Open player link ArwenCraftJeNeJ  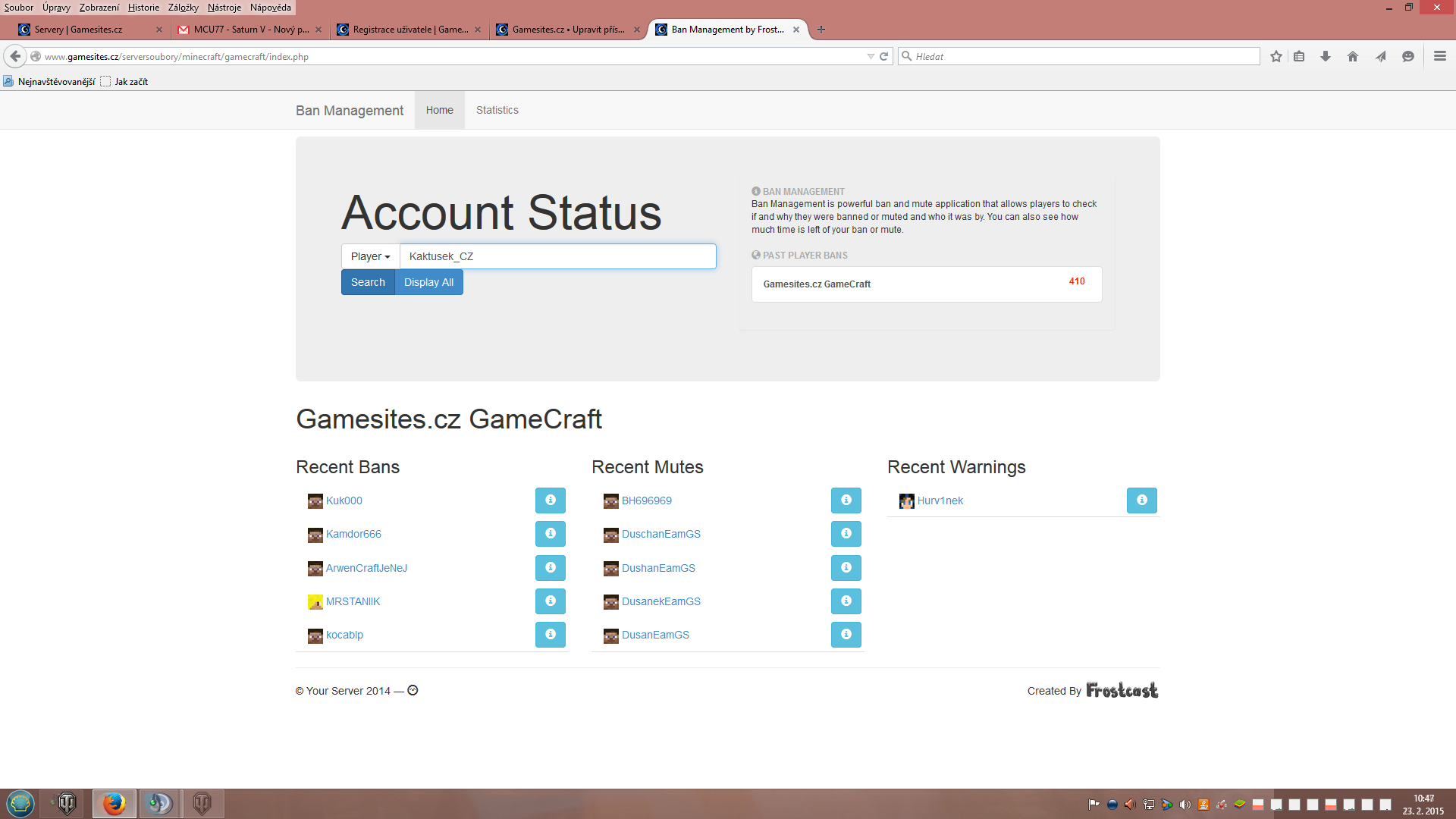(x=366, y=568)
